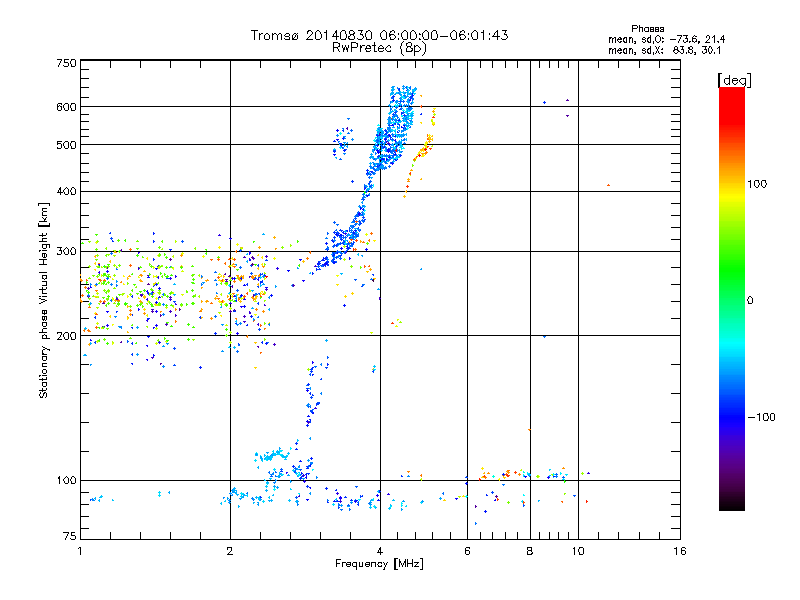Click the 'Frequency [MHz]' axis label

click(379, 564)
